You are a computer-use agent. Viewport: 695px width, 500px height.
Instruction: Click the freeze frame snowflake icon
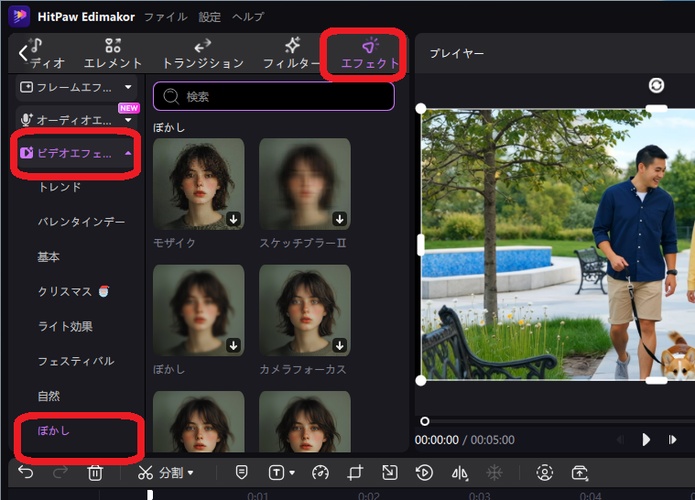click(x=494, y=473)
